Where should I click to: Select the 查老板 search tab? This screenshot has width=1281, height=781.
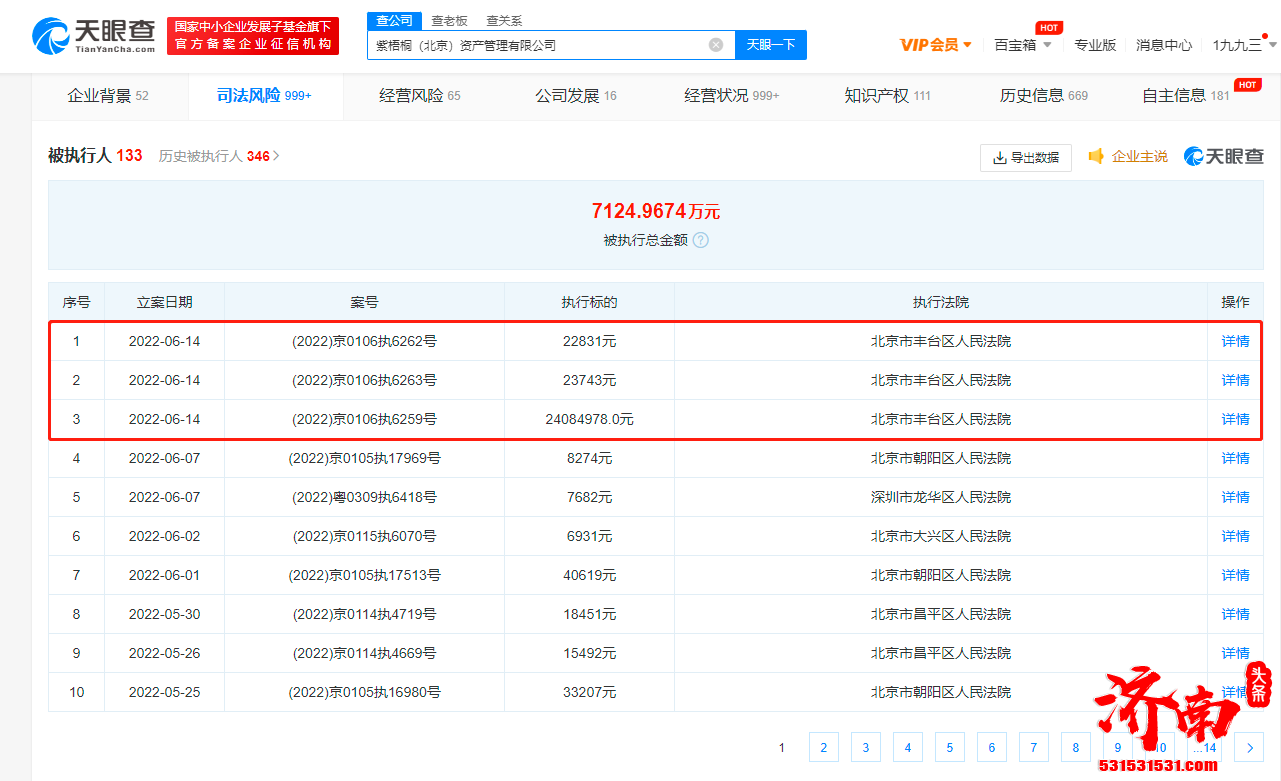point(449,20)
